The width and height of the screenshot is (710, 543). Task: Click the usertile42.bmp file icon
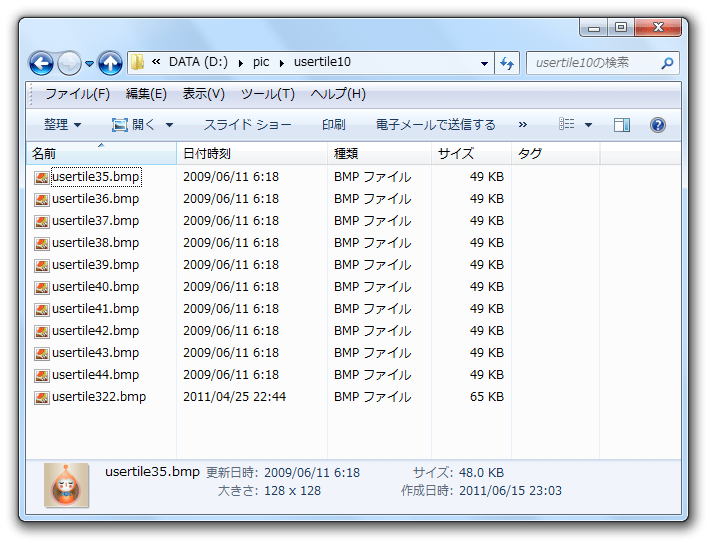(42, 332)
